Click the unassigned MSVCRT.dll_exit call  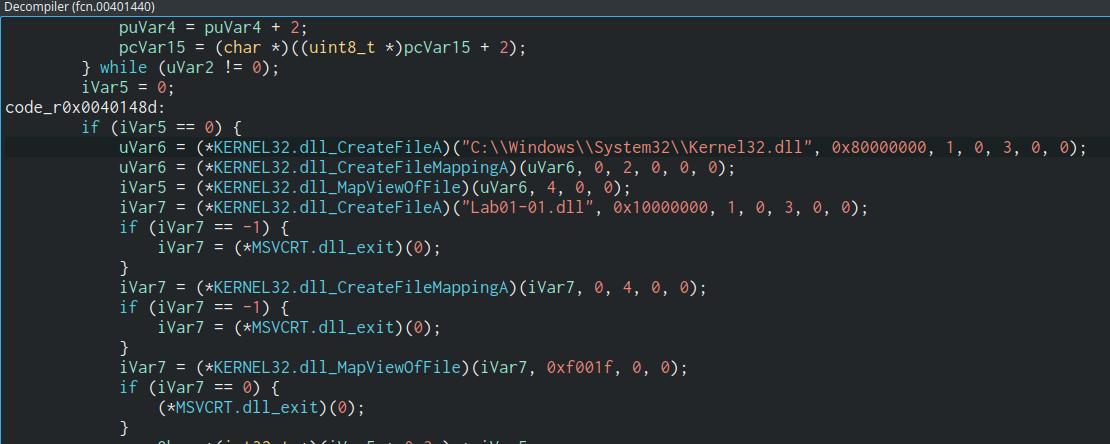click(x=255, y=407)
